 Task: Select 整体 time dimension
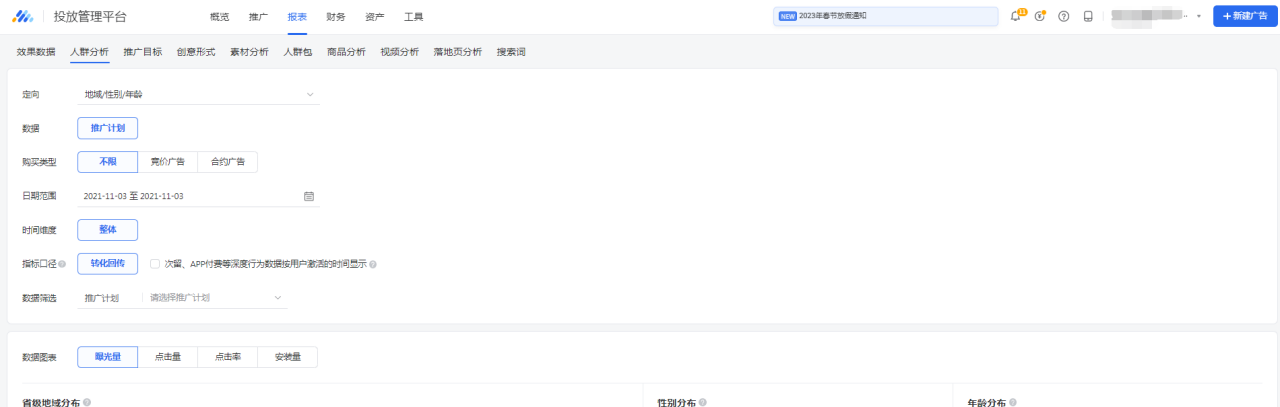[x=107, y=230]
